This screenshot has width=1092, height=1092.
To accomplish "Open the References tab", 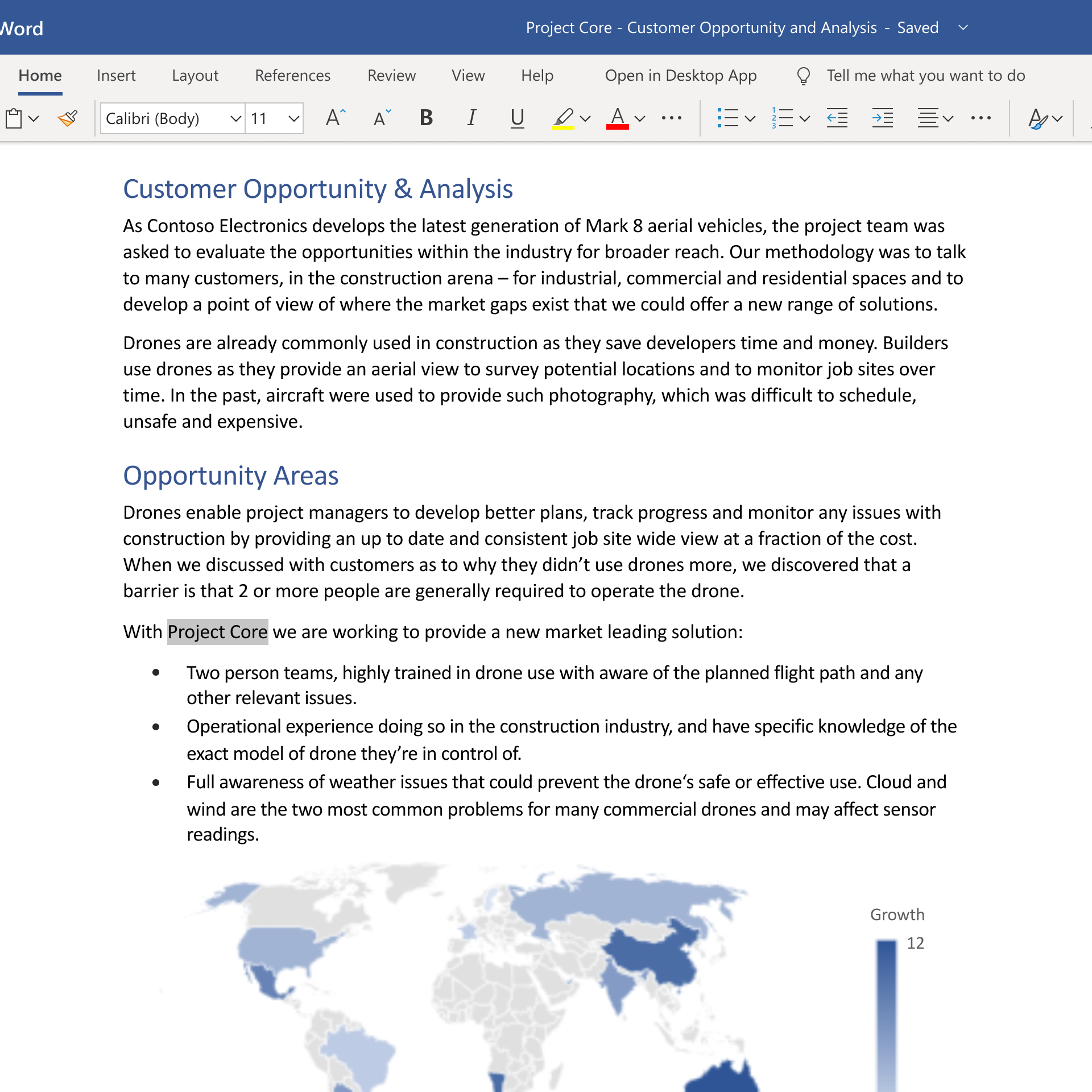I will coord(292,76).
